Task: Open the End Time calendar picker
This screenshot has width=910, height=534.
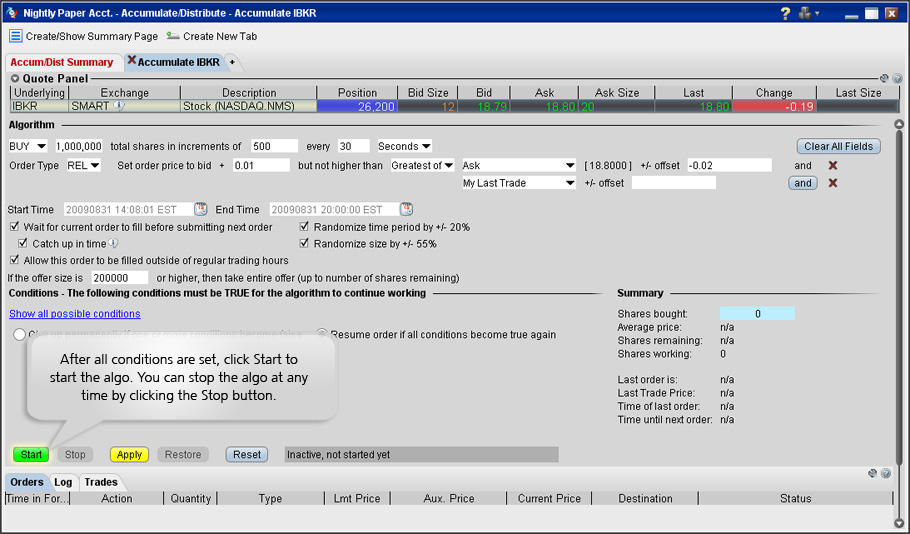Action: click(x=407, y=209)
